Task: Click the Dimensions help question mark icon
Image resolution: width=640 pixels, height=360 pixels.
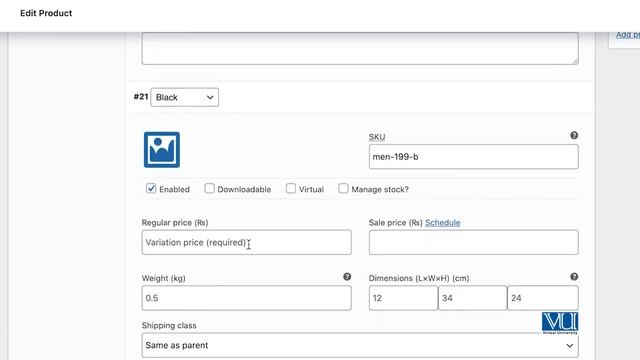Action: point(574,277)
